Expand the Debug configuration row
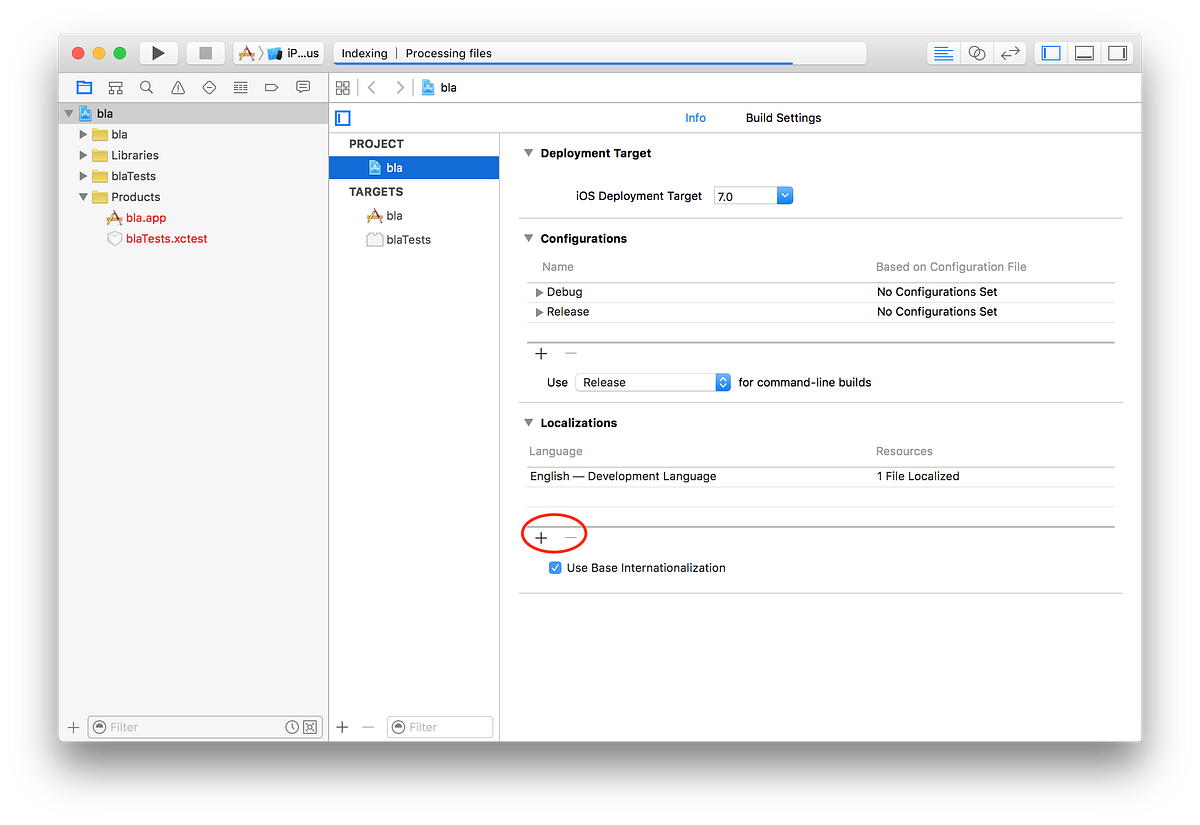The height and width of the screenshot is (825, 1200). coord(540,291)
